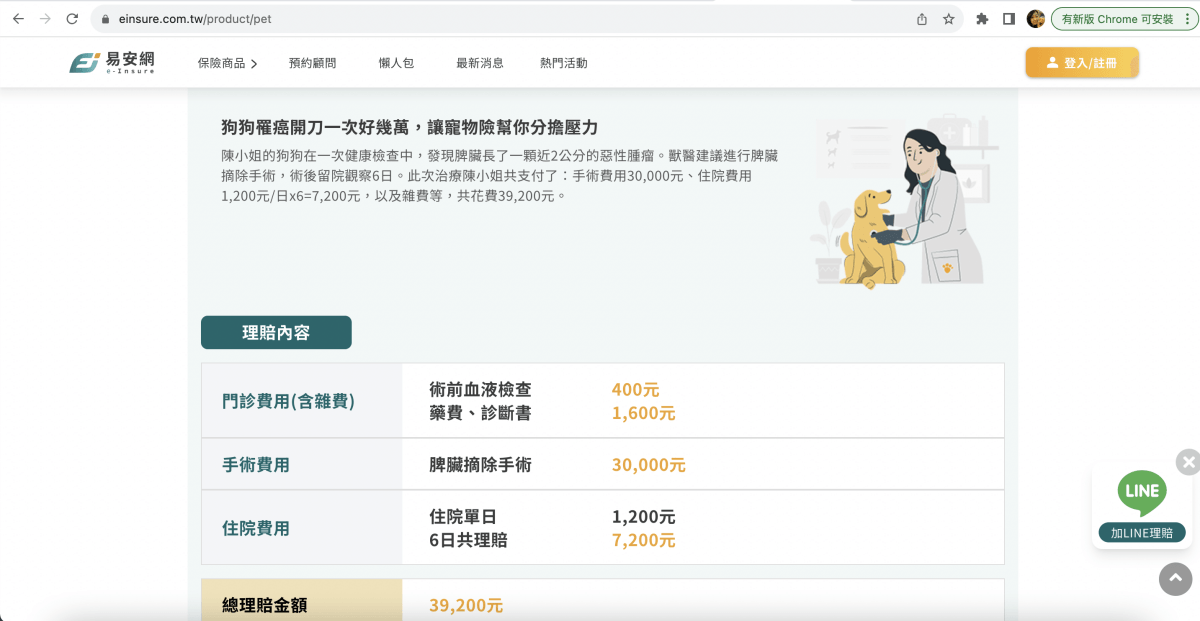Screen dimensions: 1200x621
Task: Bookmark this page via the star icon
Action: point(948,17)
